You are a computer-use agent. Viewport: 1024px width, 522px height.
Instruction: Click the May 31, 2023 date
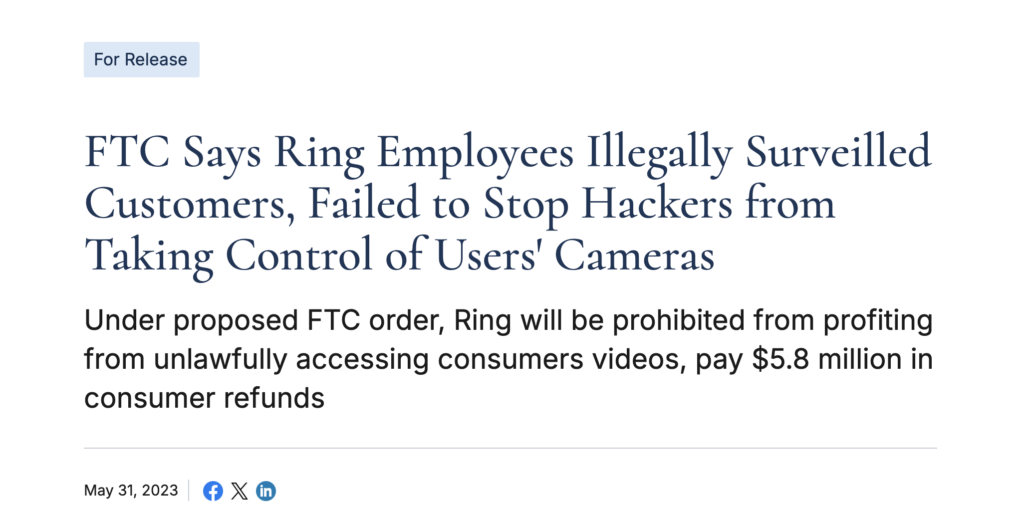click(x=131, y=490)
